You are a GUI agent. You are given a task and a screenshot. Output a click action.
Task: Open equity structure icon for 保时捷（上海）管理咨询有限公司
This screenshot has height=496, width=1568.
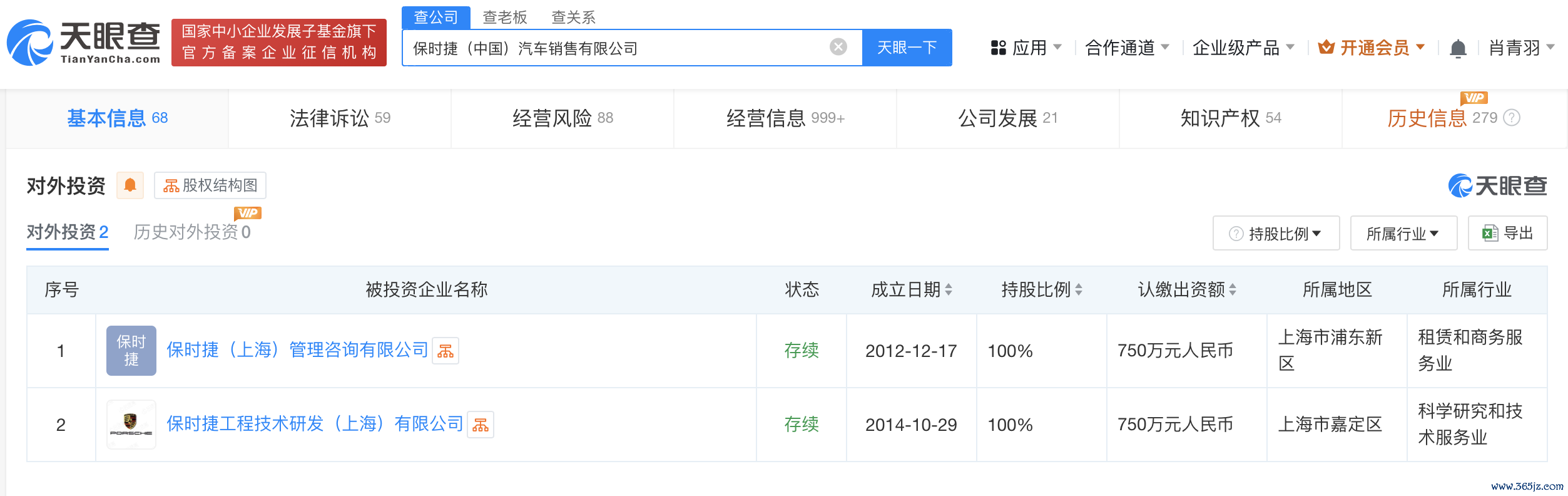pyautogui.click(x=445, y=351)
